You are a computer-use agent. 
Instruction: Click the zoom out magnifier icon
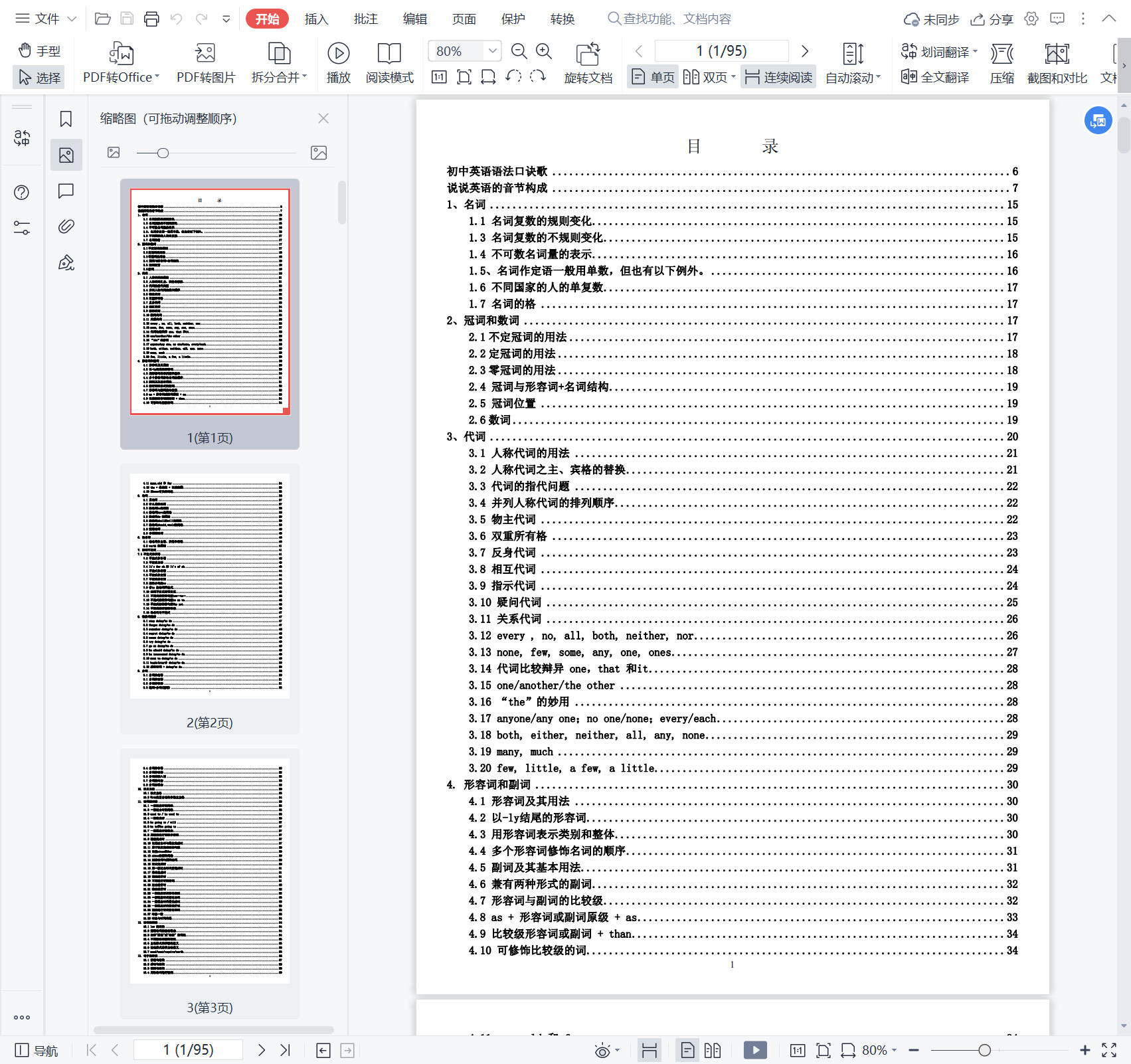click(519, 51)
